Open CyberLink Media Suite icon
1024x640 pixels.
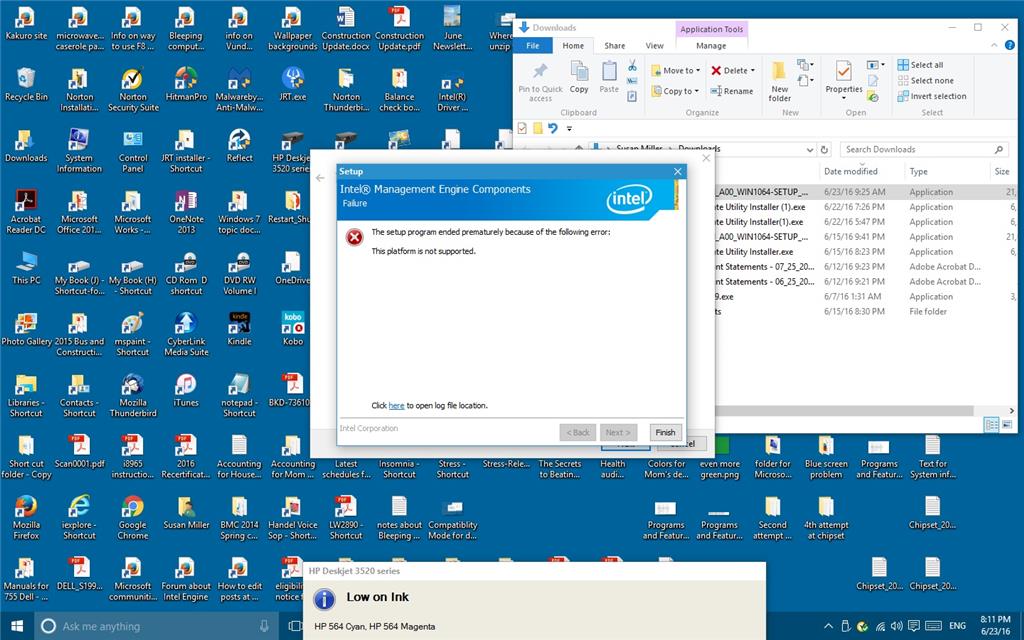pyautogui.click(x=186, y=334)
